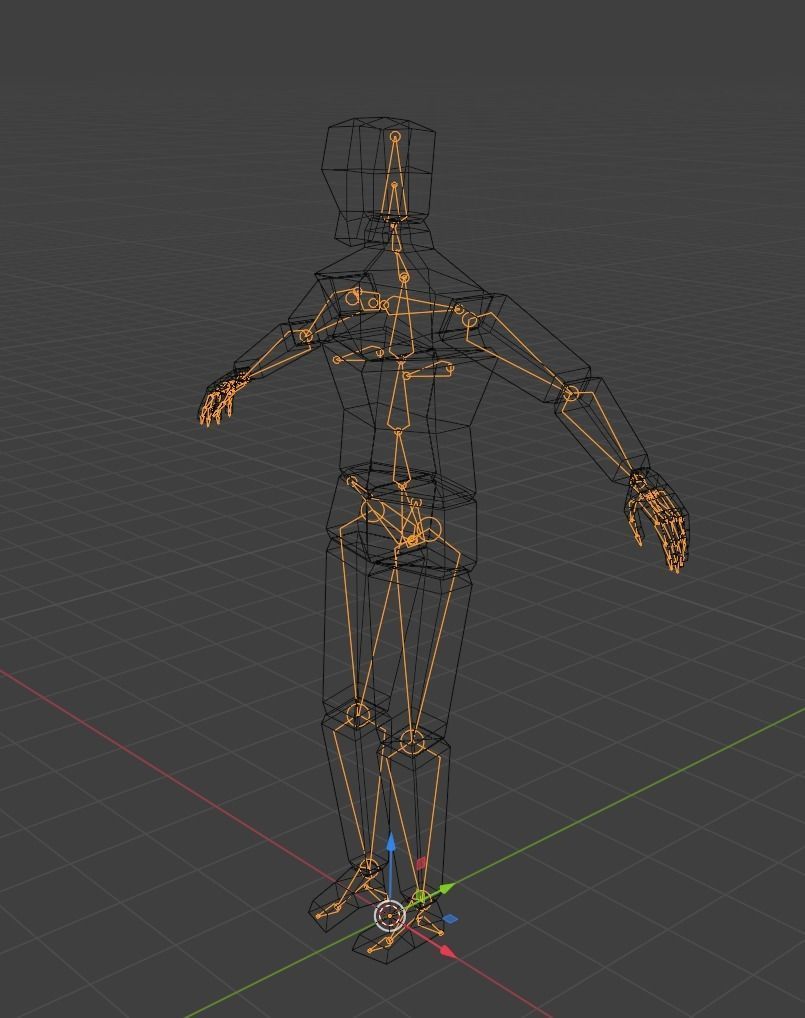
Task: Click the hand bones on the short foreshortened arm
Action: click(221, 399)
